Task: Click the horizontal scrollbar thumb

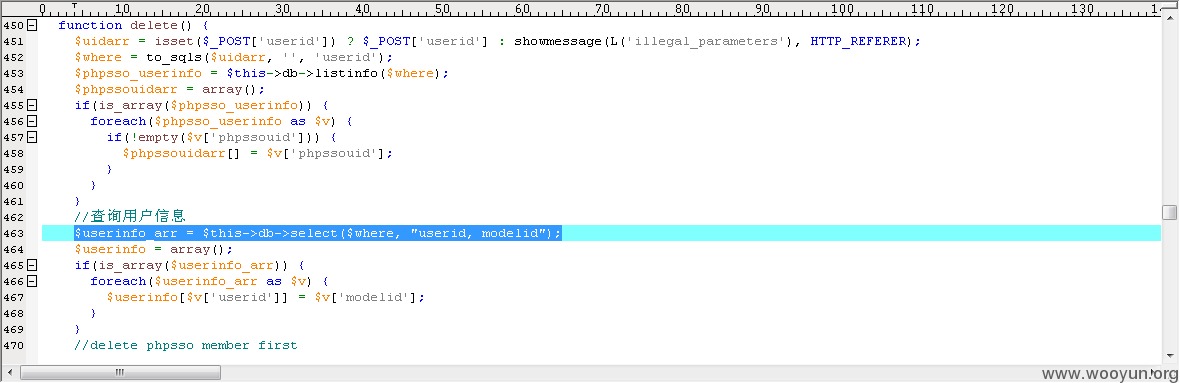Action: 120,372
